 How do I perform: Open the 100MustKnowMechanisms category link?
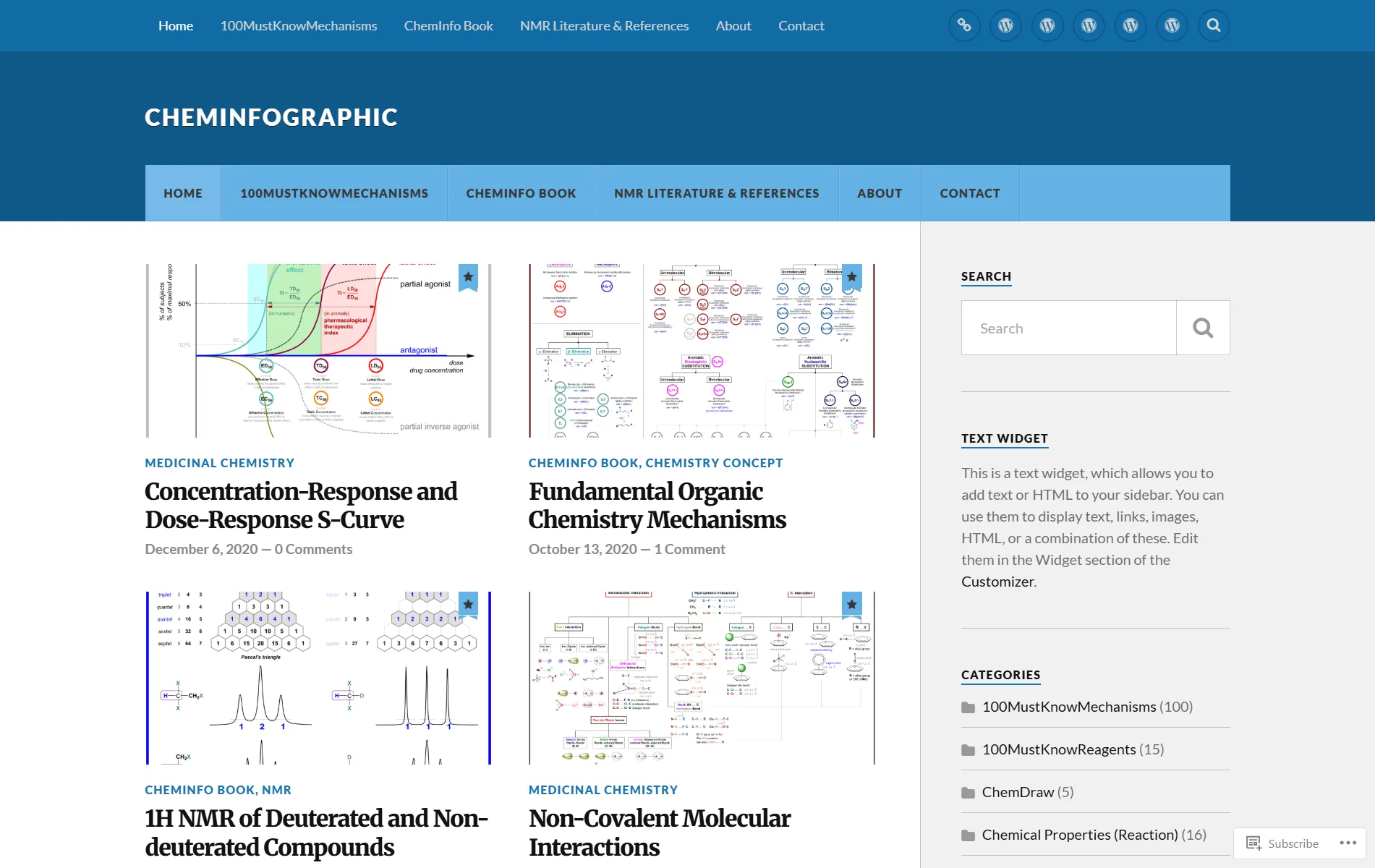tap(1068, 707)
